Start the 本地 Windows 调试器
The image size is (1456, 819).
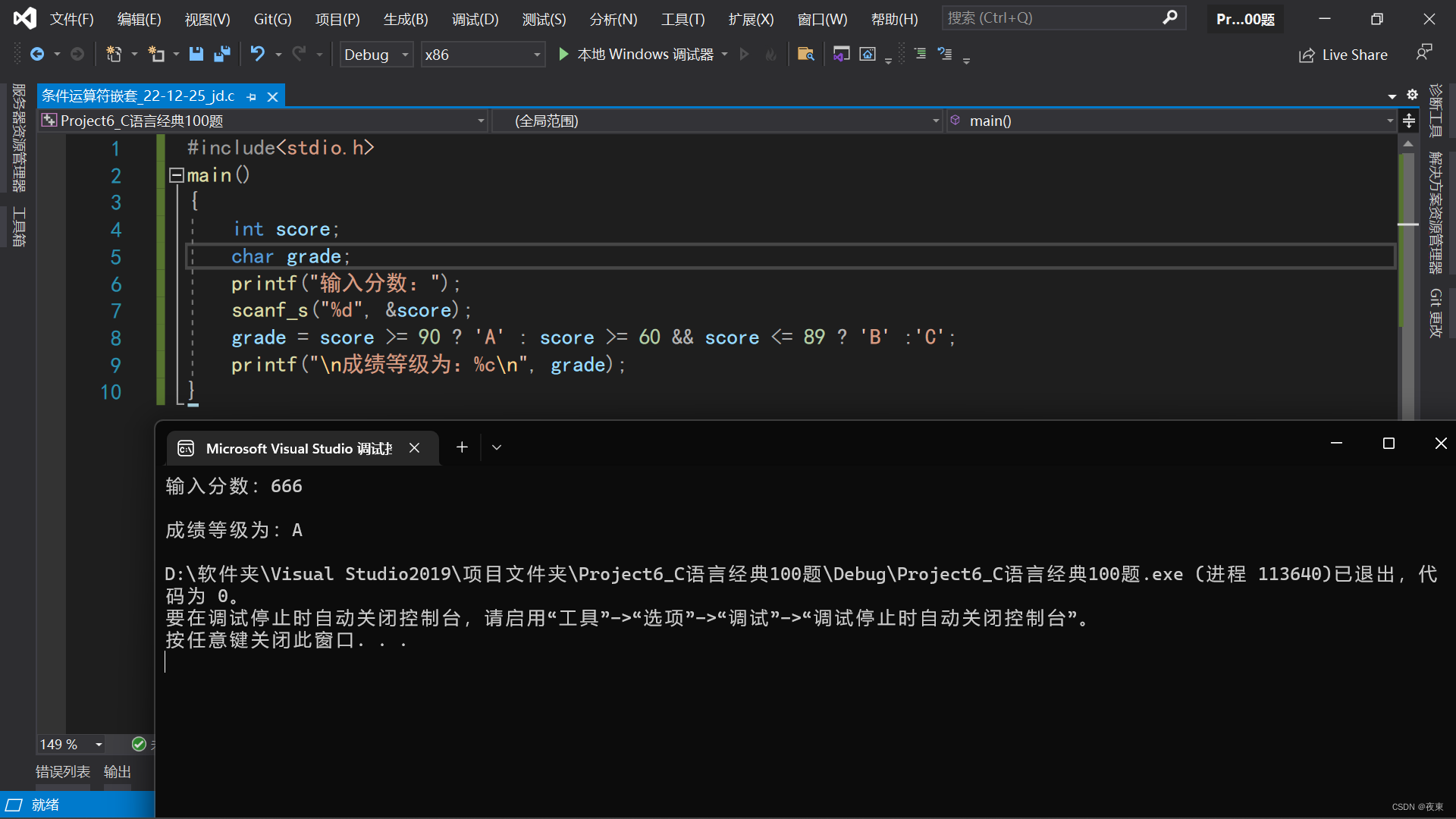tap(641, 54)
